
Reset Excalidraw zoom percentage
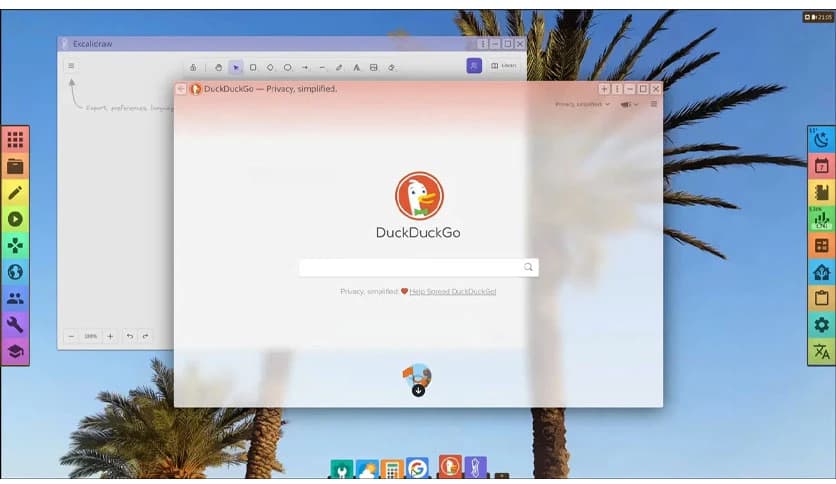(x=91, y=336)
